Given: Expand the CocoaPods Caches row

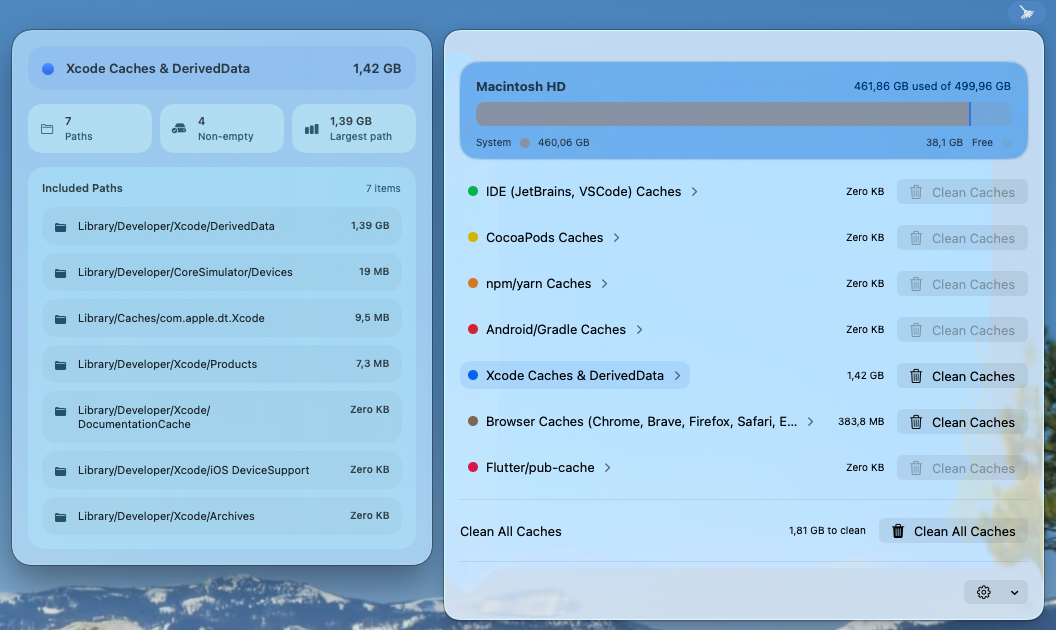Looking at the screenshot, I should pos(617,238).
